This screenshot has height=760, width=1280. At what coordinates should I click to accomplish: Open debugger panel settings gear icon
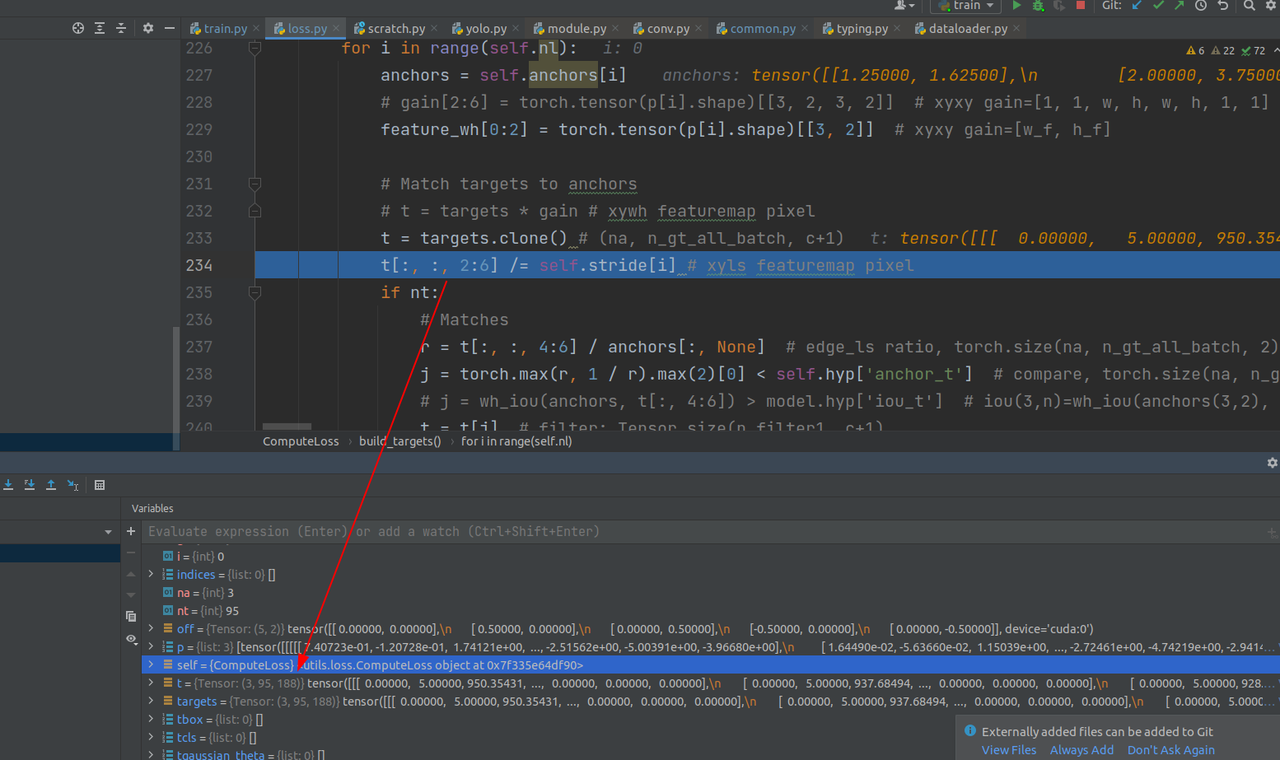pos(1272,463)
